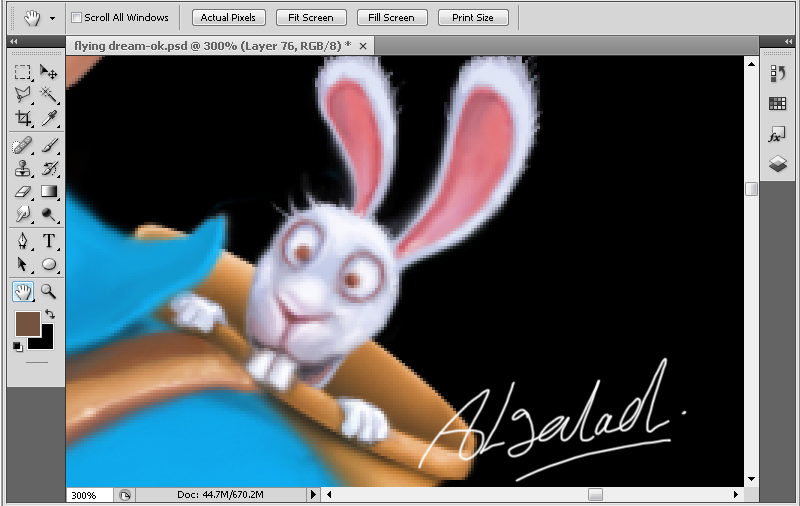Click the status bar preview icon
800x506 pixels.
pyautogui.click(x=125, y=495)
